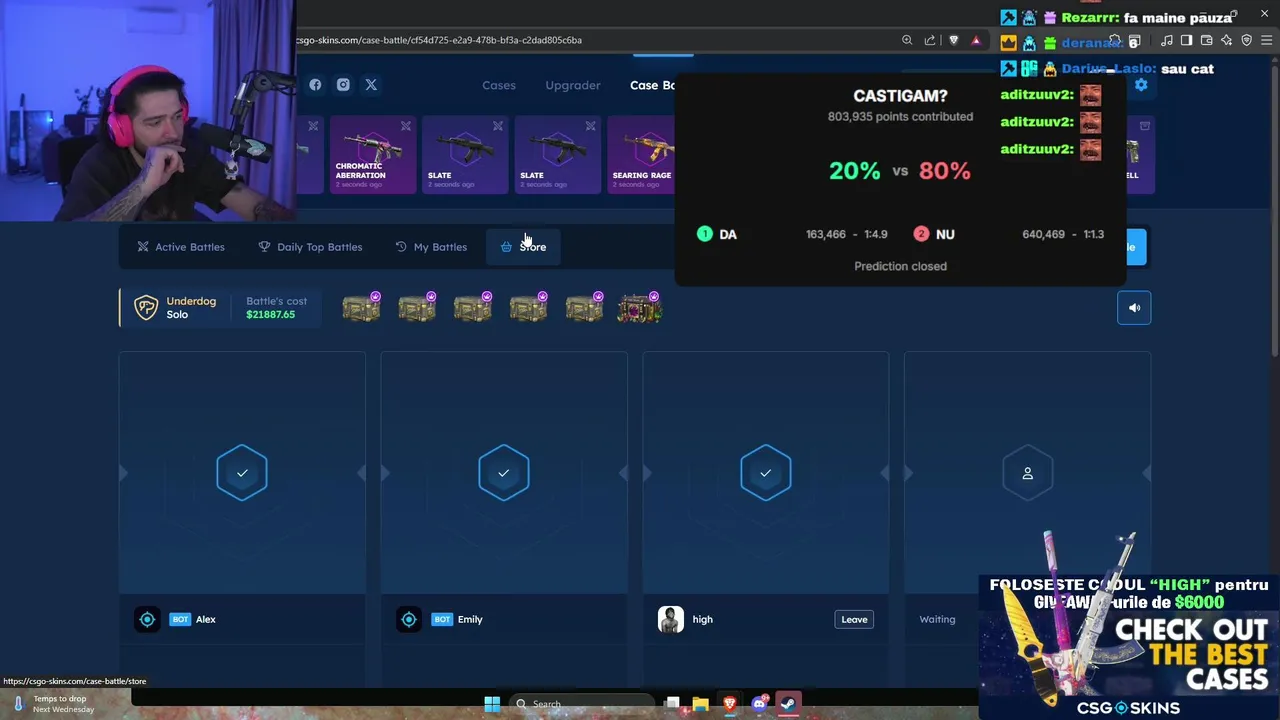This screenshot has height=720, width=1280.
Task: Open the Case Battles nav item
Action: 652,85
